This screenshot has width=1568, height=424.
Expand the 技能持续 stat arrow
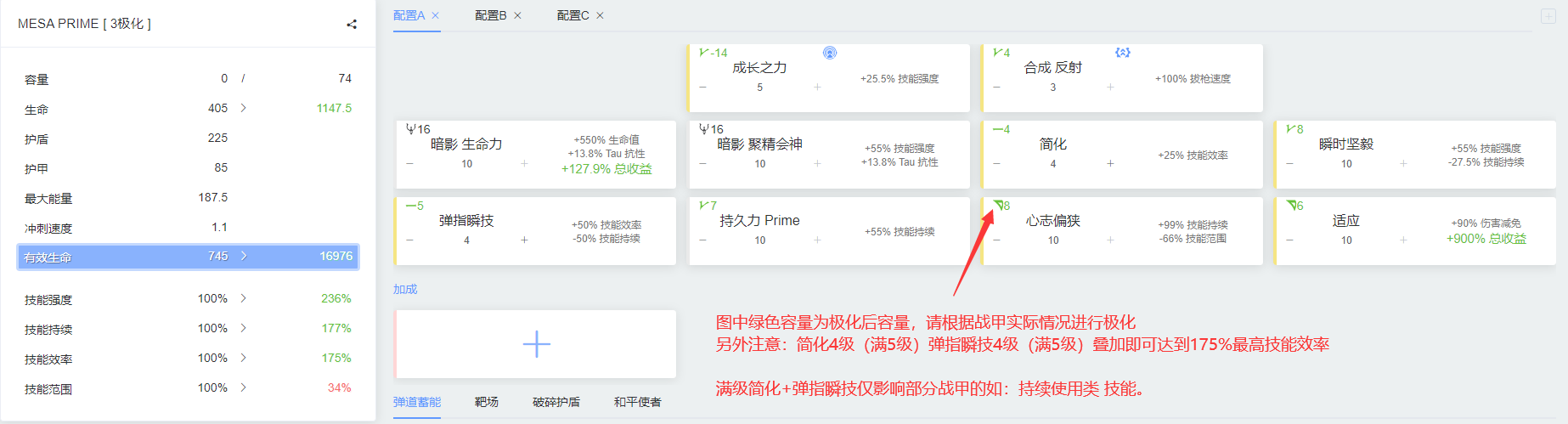click(x=244, y=328)
